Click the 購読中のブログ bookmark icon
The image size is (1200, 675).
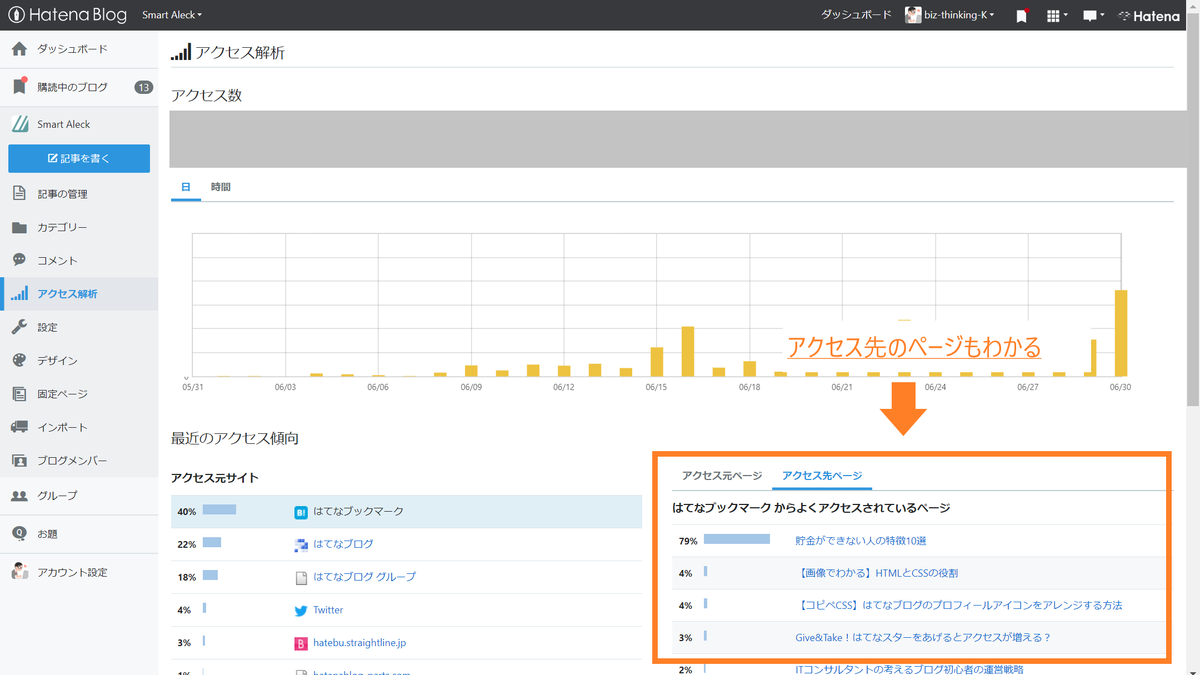pyautogui.click(x=19, y=87)
